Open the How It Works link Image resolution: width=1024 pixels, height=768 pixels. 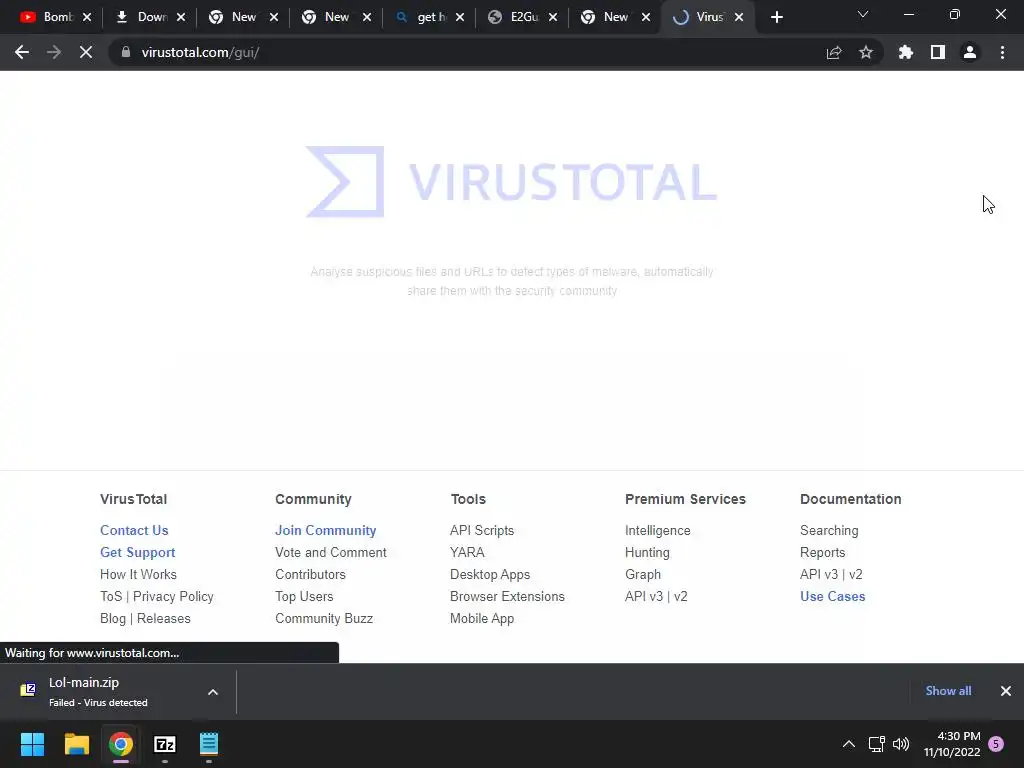pyautogui.click(x=138, y=575)
